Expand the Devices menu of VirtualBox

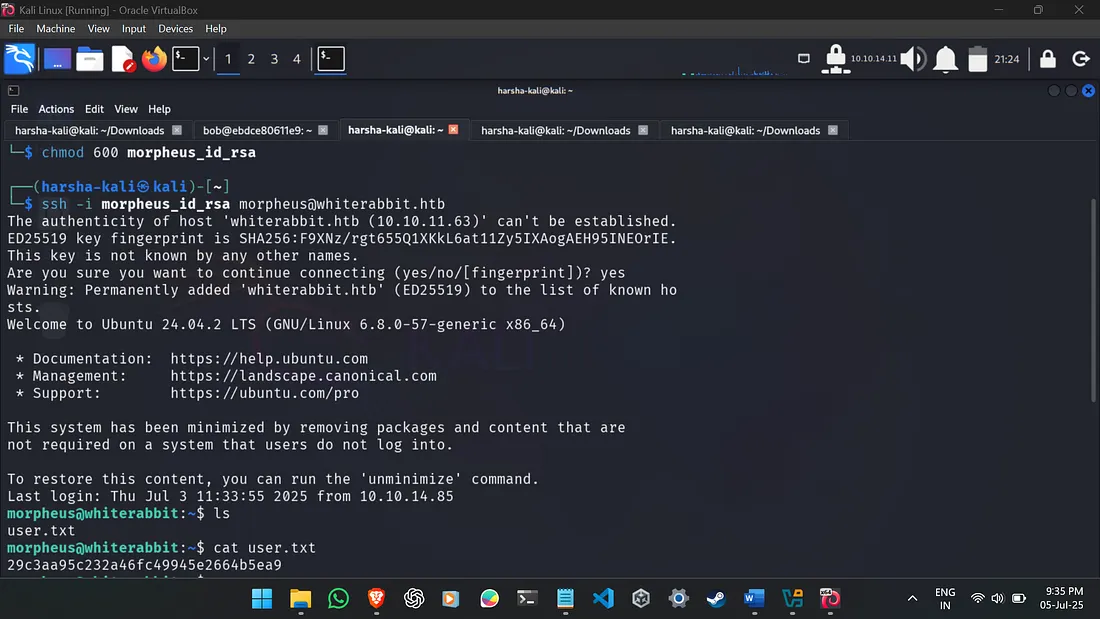(x=175, y=28)
